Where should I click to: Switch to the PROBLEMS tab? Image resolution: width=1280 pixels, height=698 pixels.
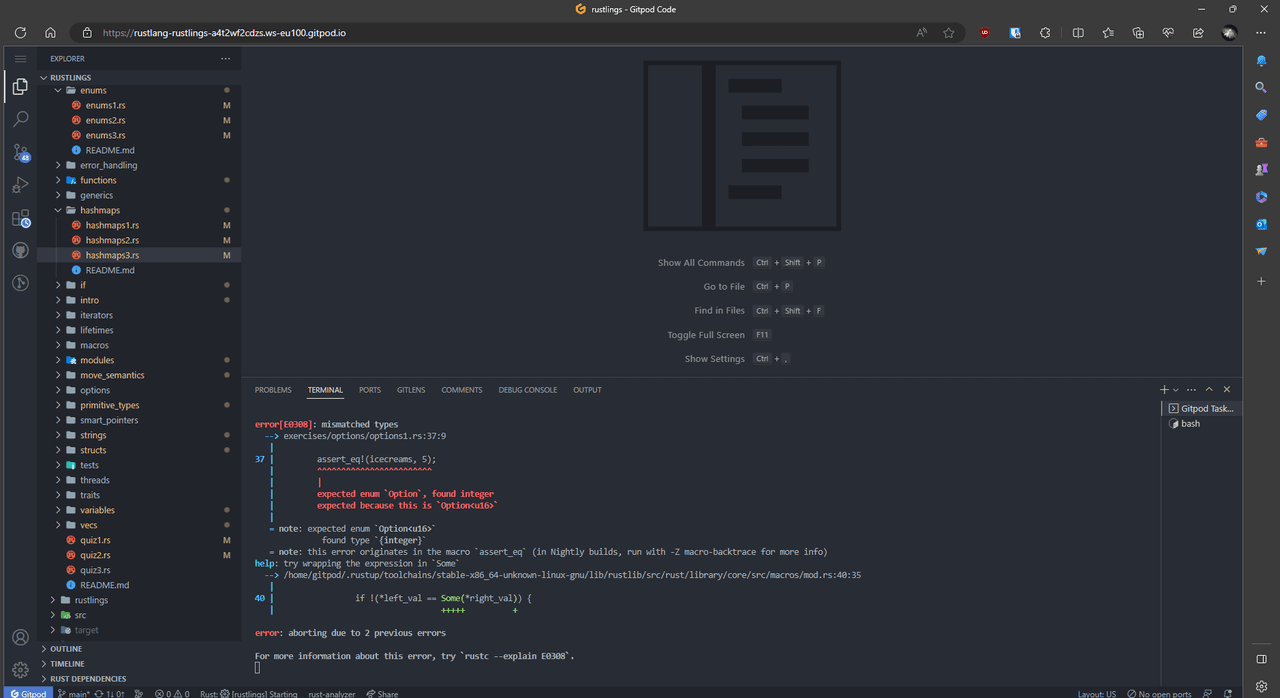(x=273, y=390)
